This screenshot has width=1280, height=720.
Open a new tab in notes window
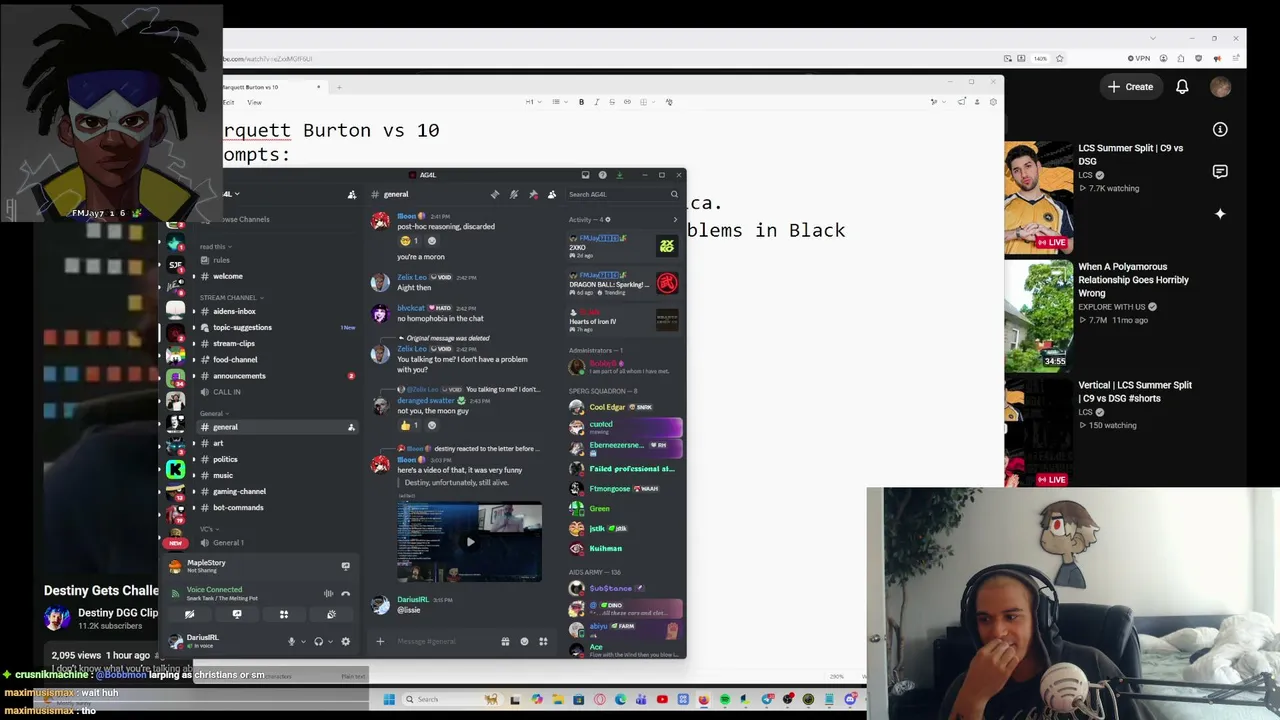click(x=339, y=87)
